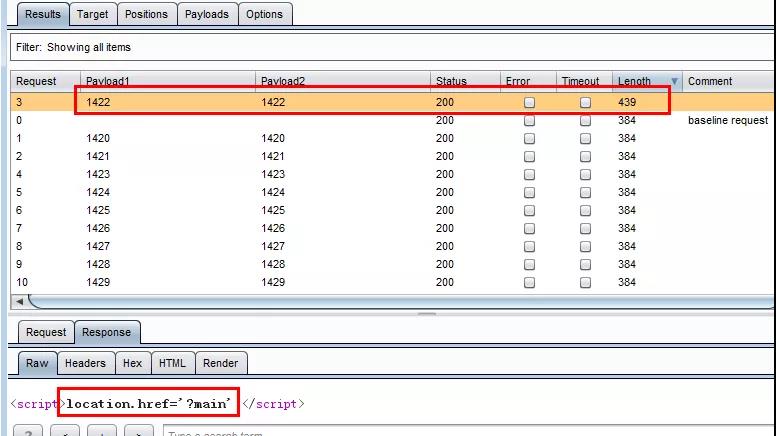Open the Target tab
This screenshot has height=436, width=776.
coord(93,14)
